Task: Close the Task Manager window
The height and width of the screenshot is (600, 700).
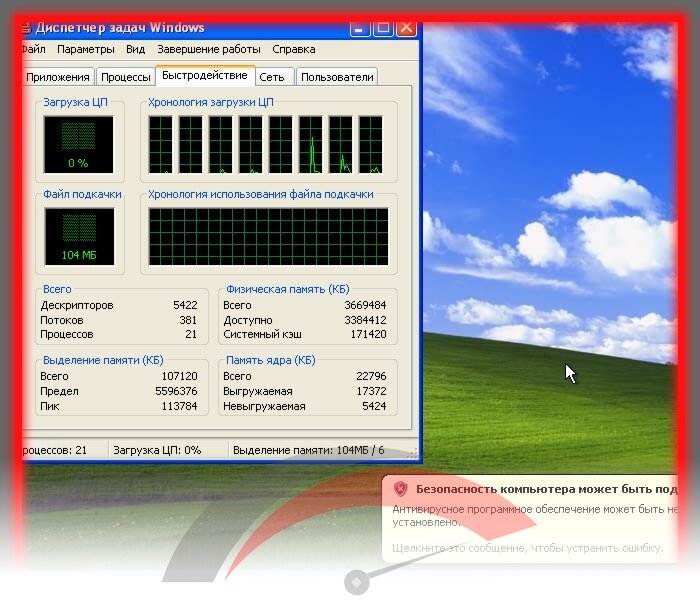Action: [406, 28]
